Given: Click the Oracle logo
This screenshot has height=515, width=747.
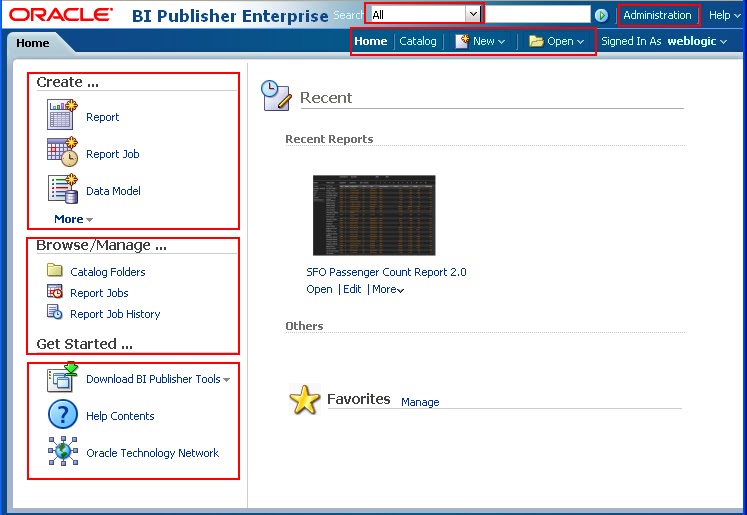Looking at the screenshot, I should (x=61, y=15).
